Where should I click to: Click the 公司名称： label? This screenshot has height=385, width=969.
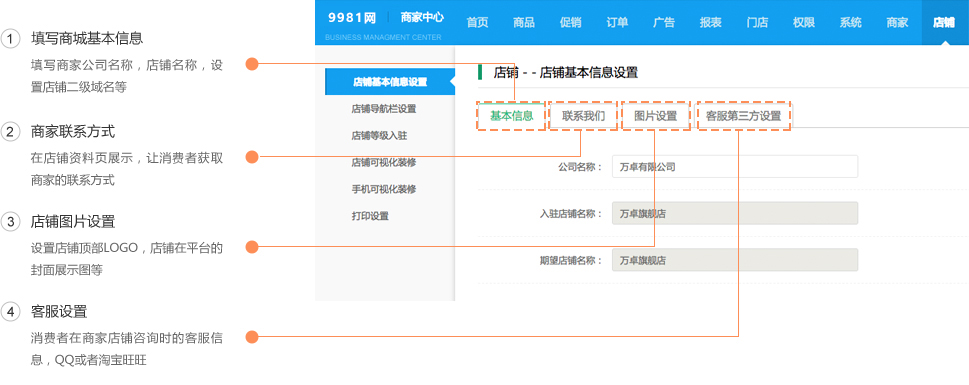(x=580, y=167)
